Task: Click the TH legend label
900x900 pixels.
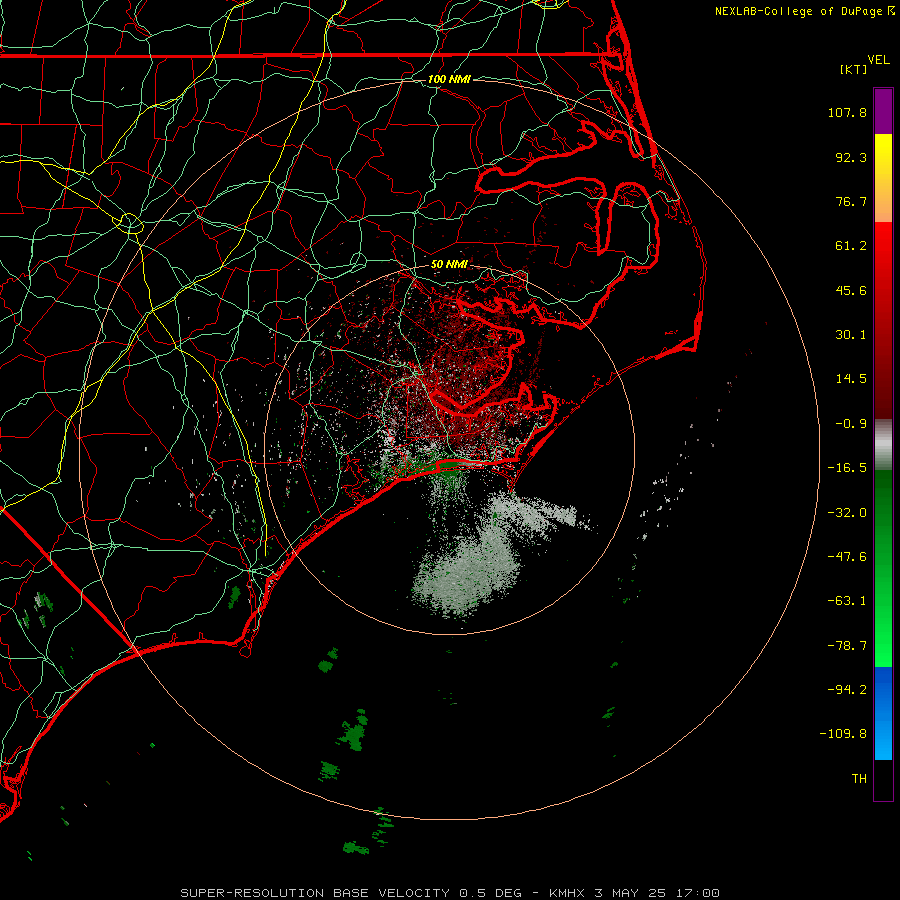Action: 859,779
